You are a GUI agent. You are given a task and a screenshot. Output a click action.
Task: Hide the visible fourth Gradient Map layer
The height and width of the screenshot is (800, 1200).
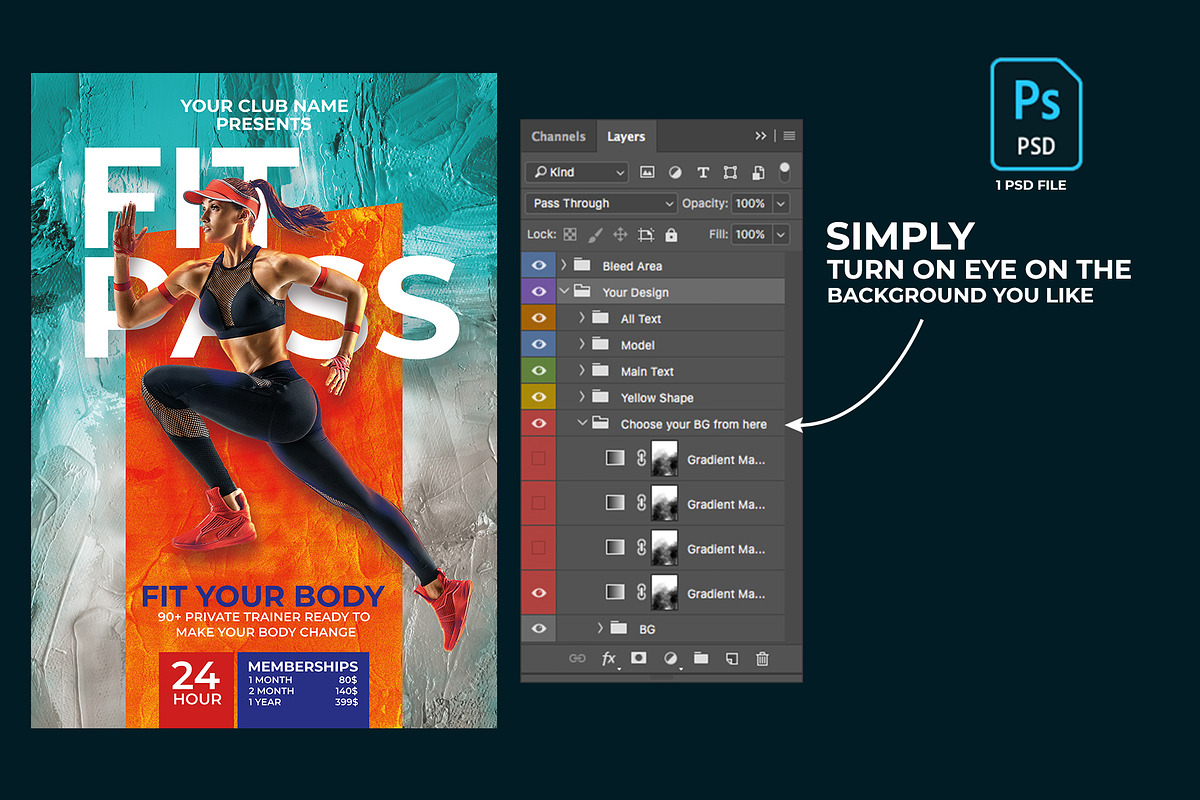[x=539, y=592]
